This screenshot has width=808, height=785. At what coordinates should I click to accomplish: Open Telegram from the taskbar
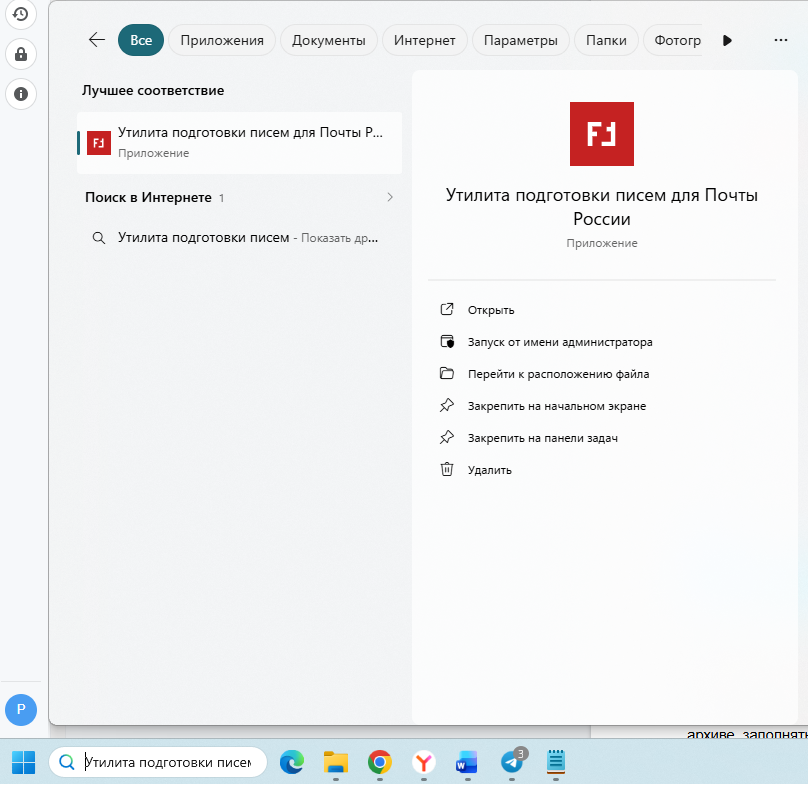coord(512,762)
